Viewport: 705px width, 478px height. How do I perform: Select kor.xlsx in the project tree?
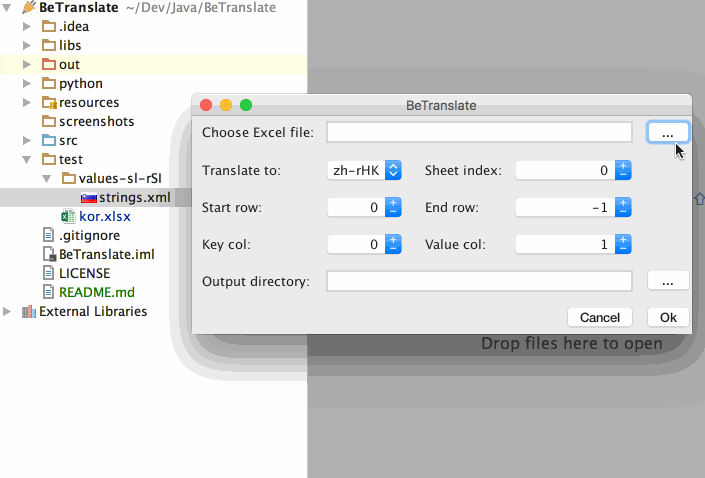click(x=105, y=216)
